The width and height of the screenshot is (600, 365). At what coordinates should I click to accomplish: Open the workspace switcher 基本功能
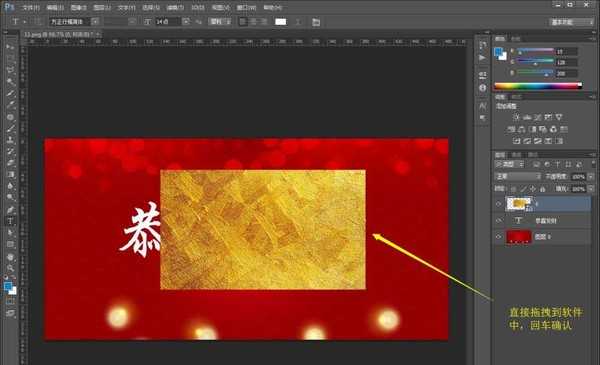coord(572,22)
